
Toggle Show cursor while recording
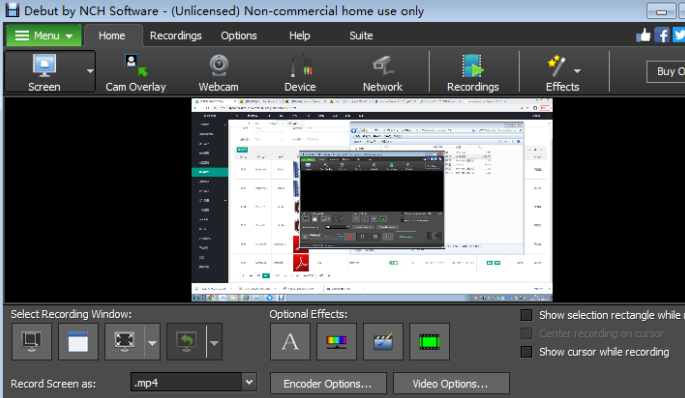(x=526, y=352)
